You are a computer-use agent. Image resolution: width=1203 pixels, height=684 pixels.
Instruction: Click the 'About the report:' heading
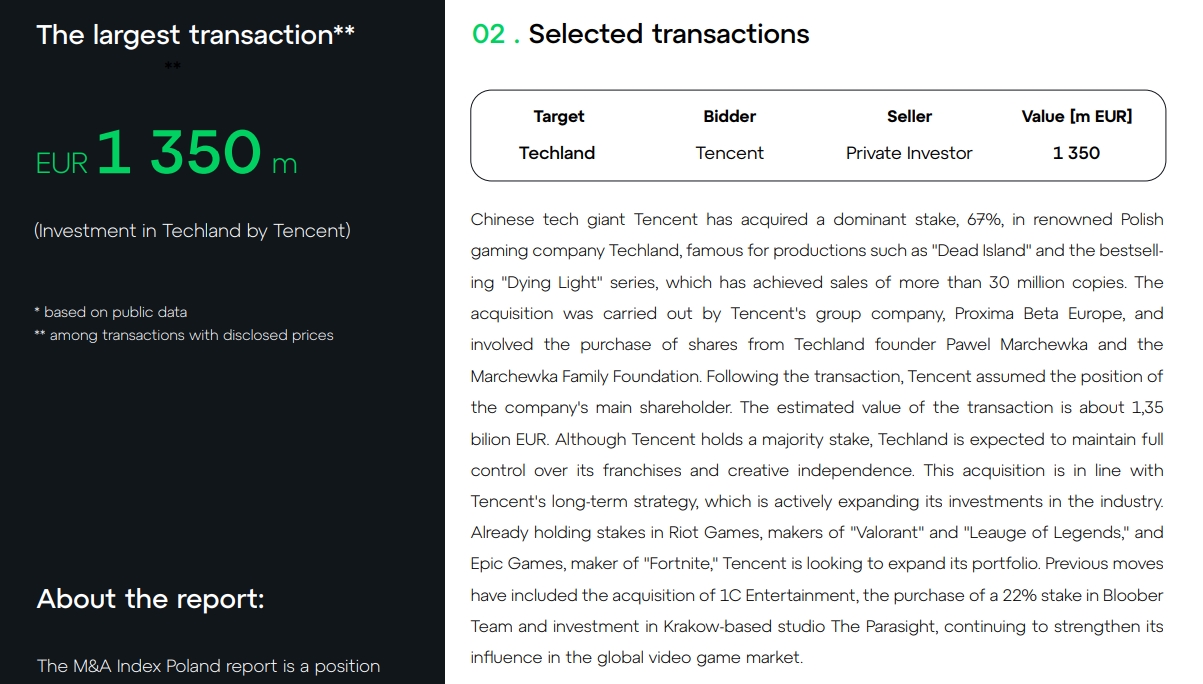click(151, 599)
